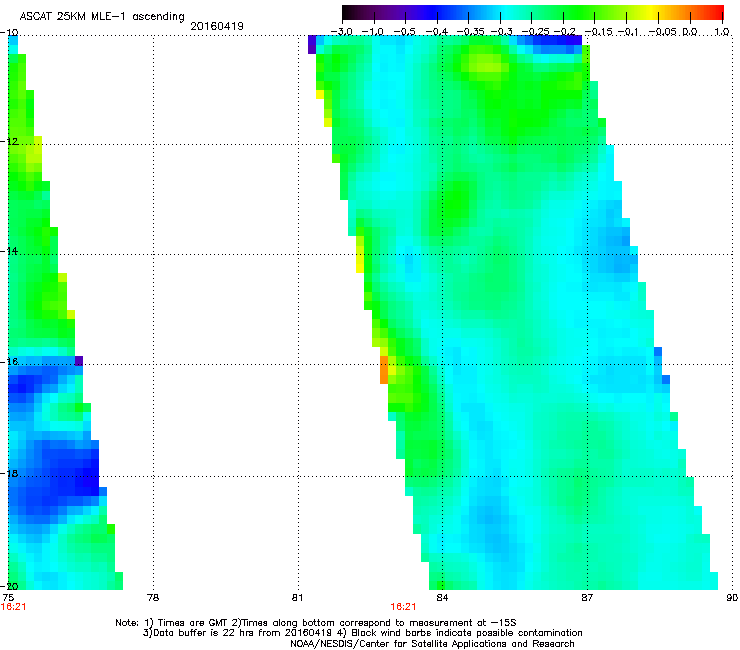740x650 pixels.
Task: Click the orange data cell on swath edge near -16
Action: point(384,370)
